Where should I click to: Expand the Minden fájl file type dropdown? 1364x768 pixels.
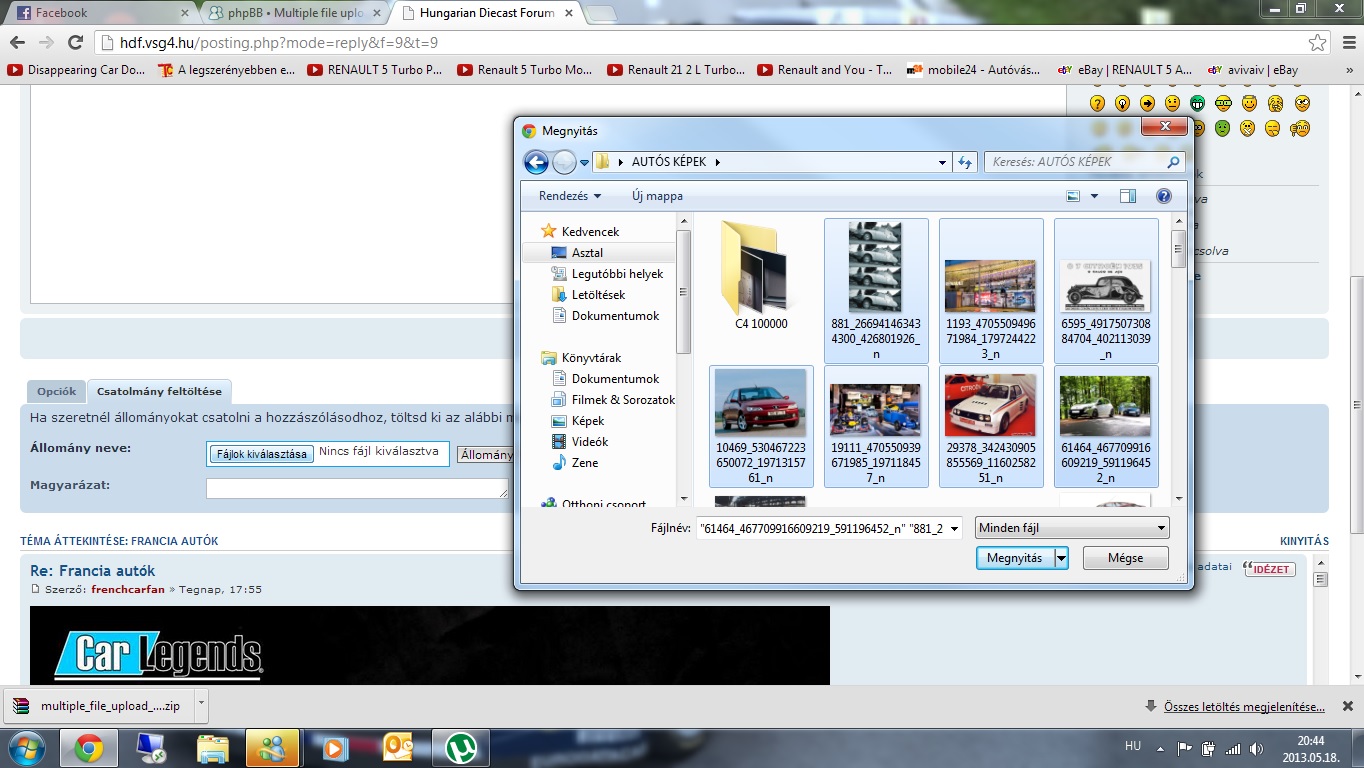1071,528
